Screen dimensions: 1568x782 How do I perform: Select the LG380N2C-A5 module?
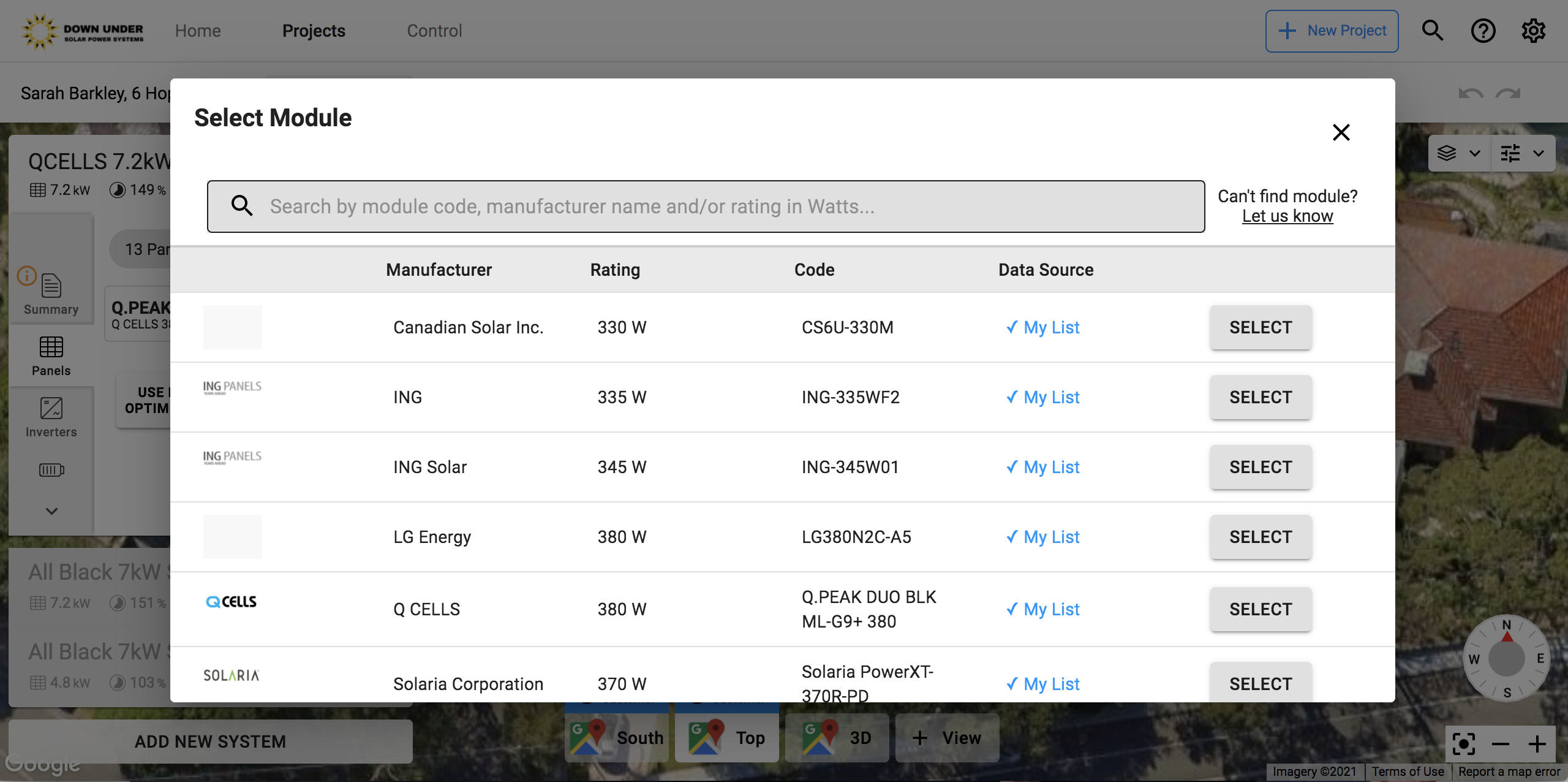pyautogui.click(x=1261, y=537)
